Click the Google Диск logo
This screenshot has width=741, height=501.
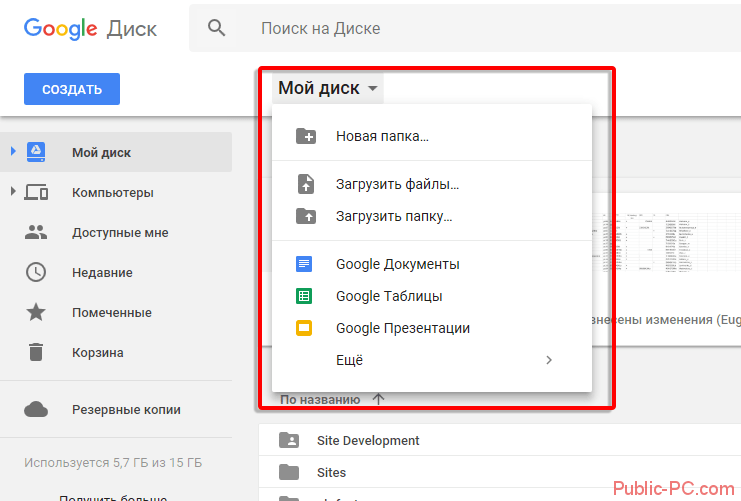click(x=90, y=29)
